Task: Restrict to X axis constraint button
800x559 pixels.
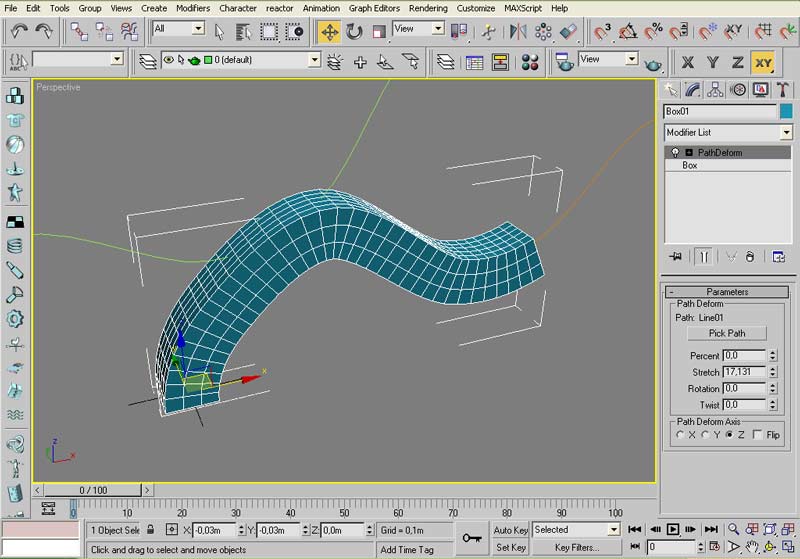Action: [688, 63]
